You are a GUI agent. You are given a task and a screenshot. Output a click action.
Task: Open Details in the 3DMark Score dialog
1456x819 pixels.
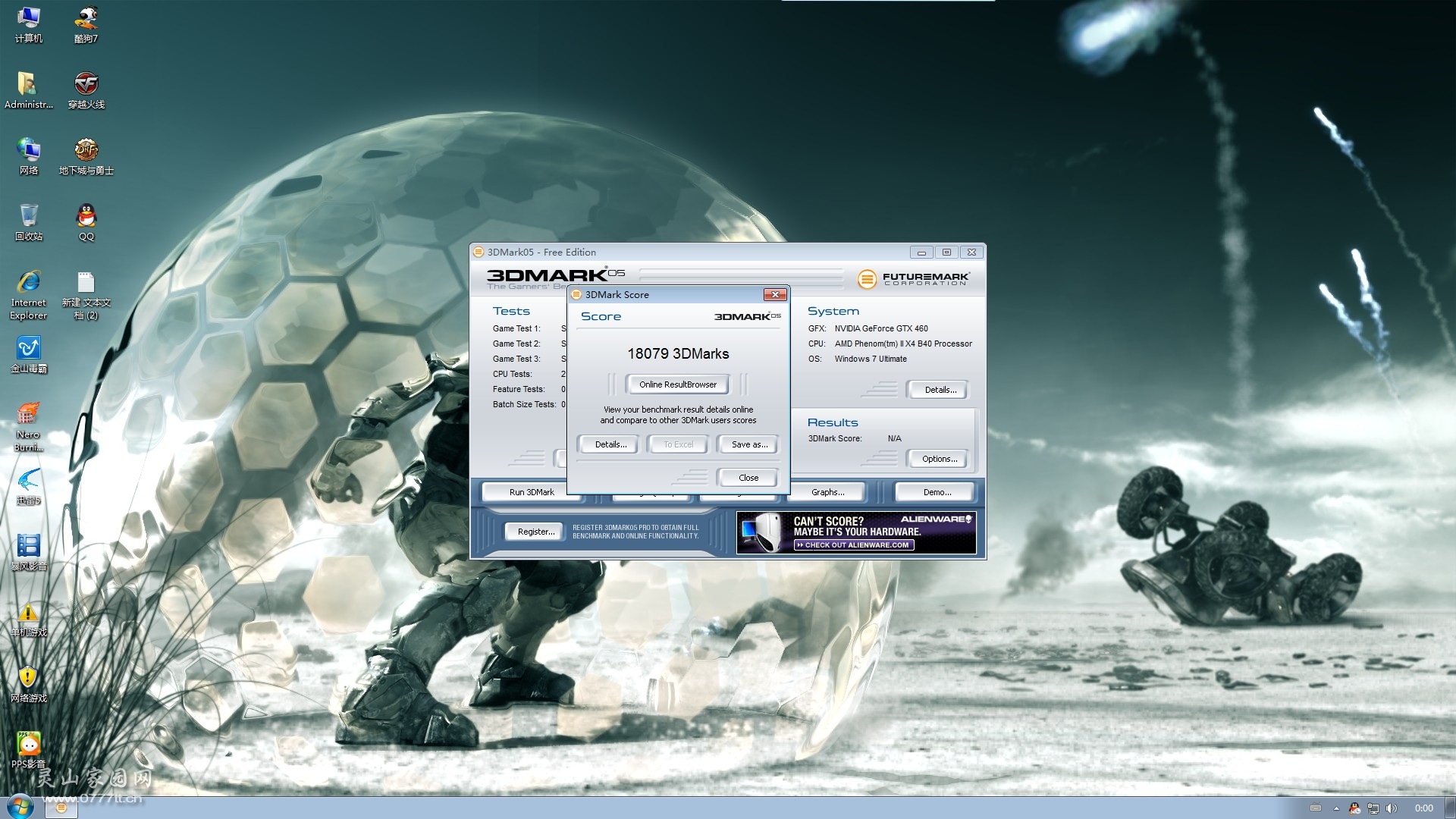click(610, 444)
